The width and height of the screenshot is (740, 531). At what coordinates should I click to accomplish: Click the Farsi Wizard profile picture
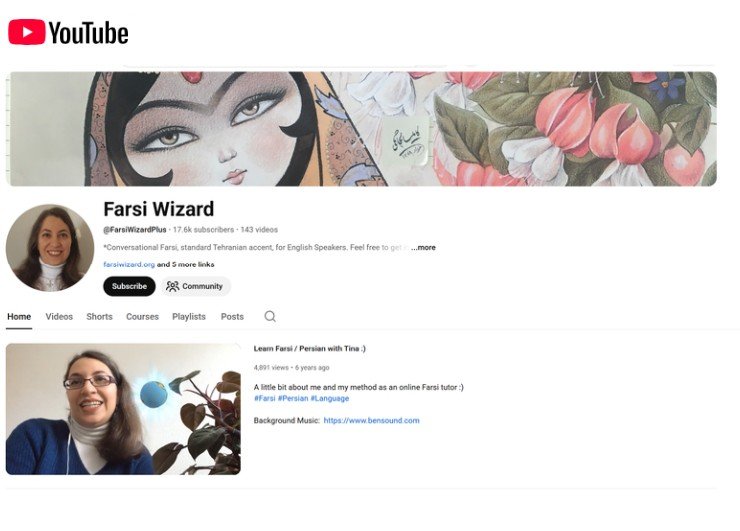tap(50, 247)
